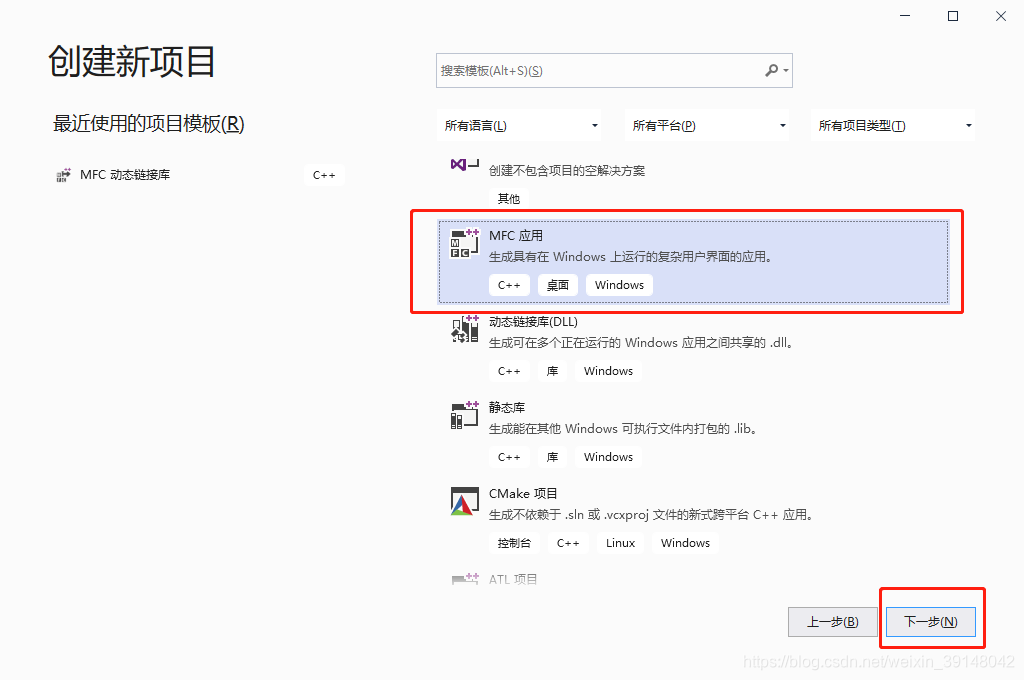Close the 创建新项目 dialog
Screen dimensions: 1024x680
(1000, 16)
